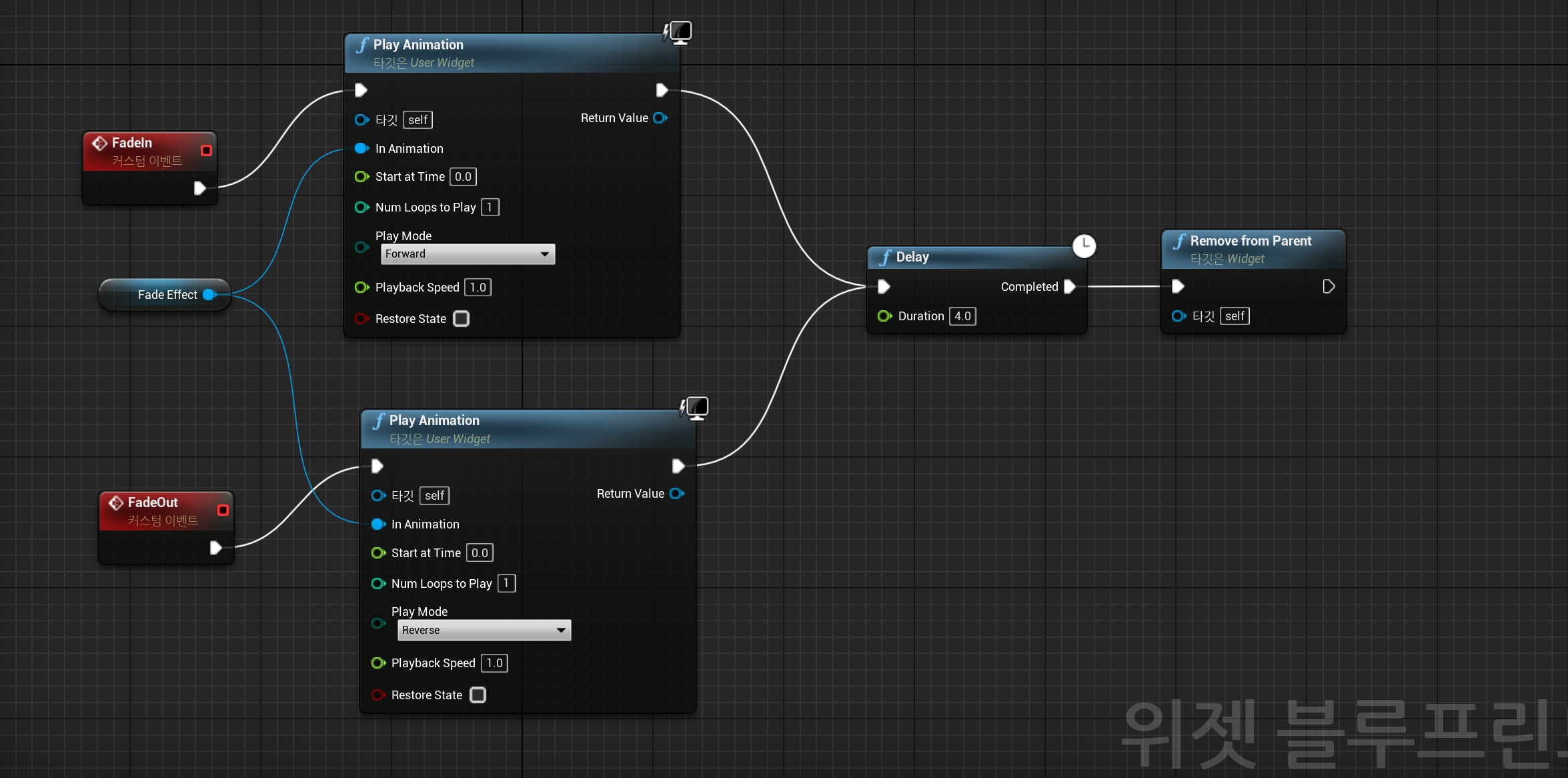Click the f function icon on Remove from Parent
Viewport: 1568px width, 778px height.
point(1179,241)
